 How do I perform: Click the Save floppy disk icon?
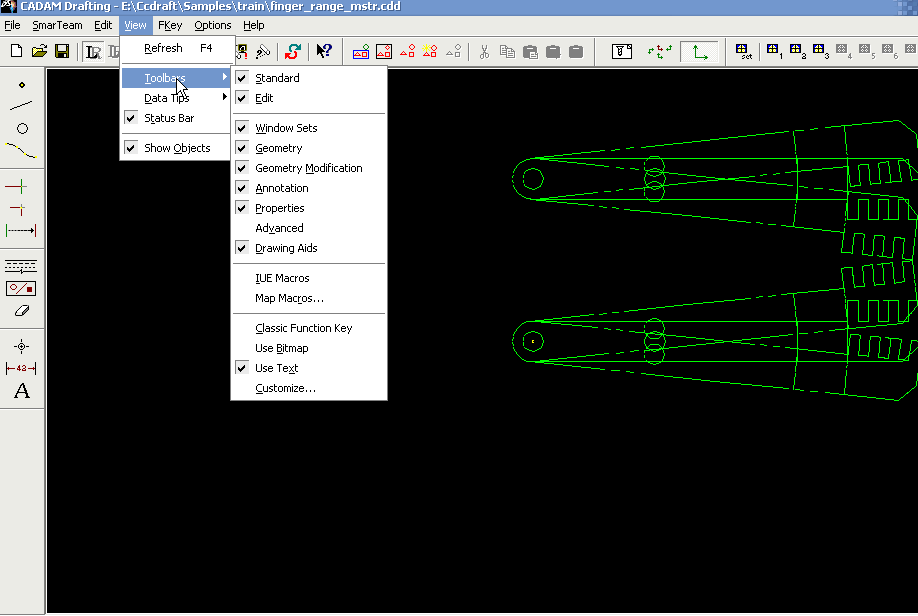[x=62, y=52]
